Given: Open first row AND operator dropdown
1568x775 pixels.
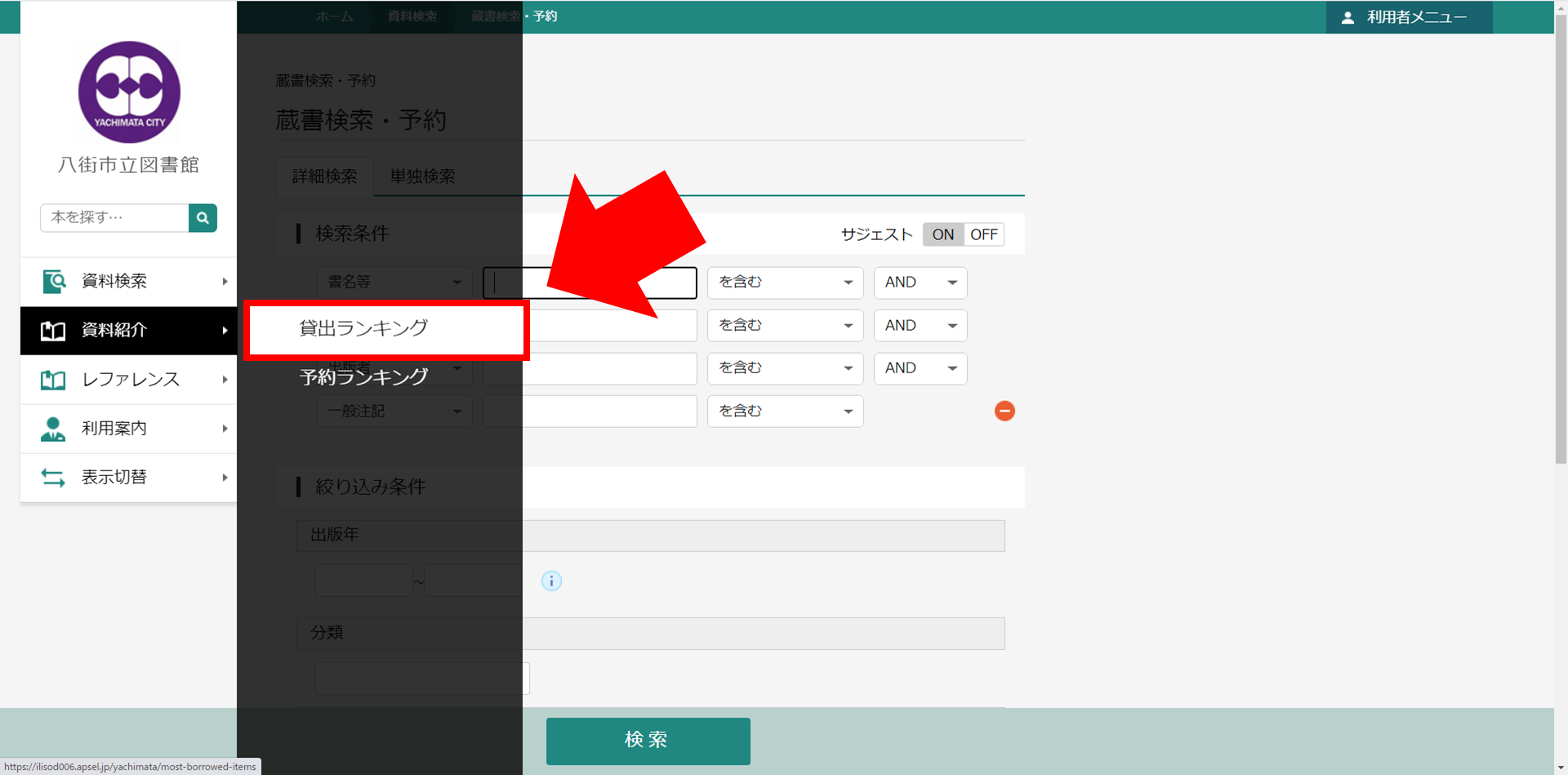Looking at the screenshot, I should pyautogui.click(x=920, y=283).
